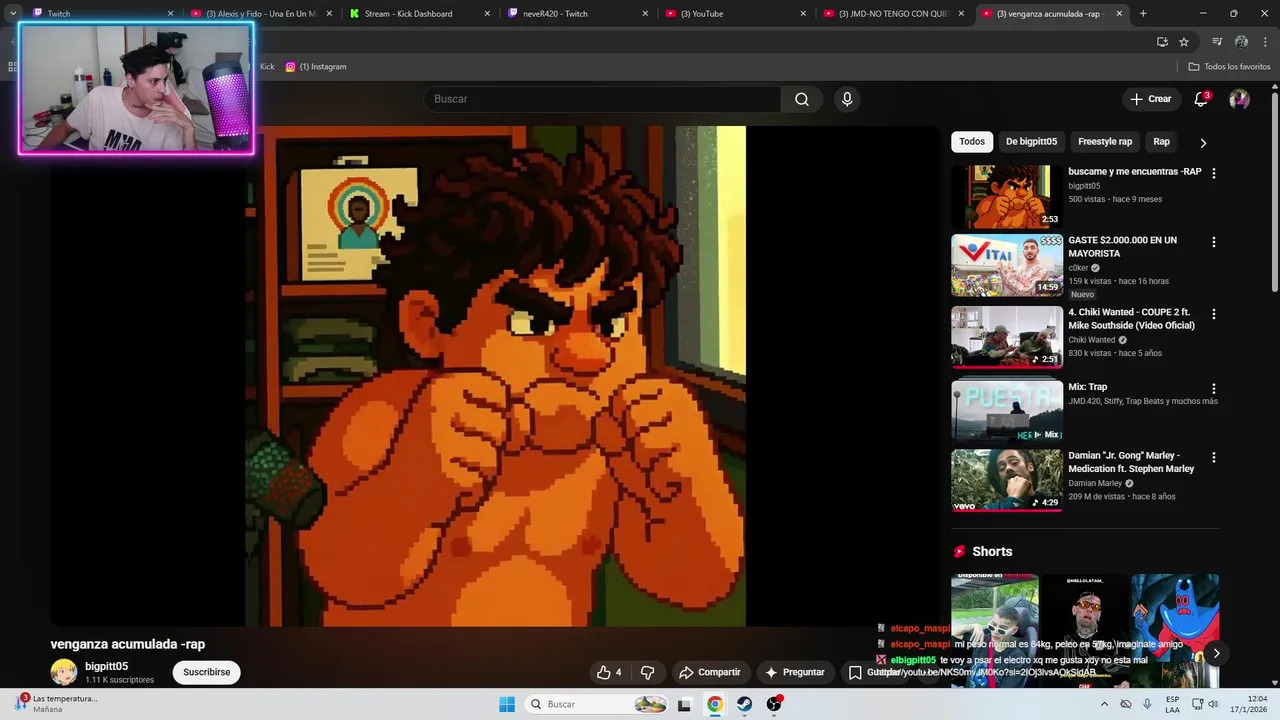Show next Shorts with the right arrow
This screenshot has height=720, width=1280.
[x=1216, y=653]
